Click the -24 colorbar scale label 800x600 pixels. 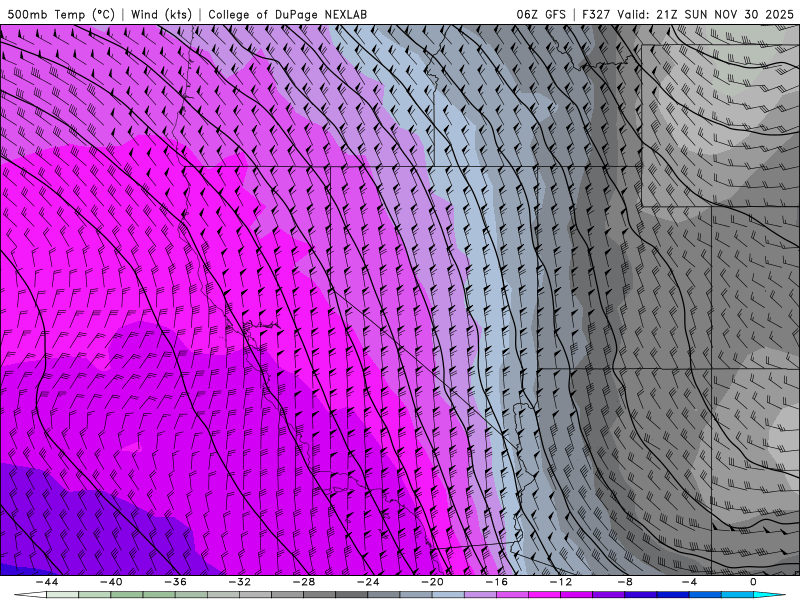pos(368,582)
